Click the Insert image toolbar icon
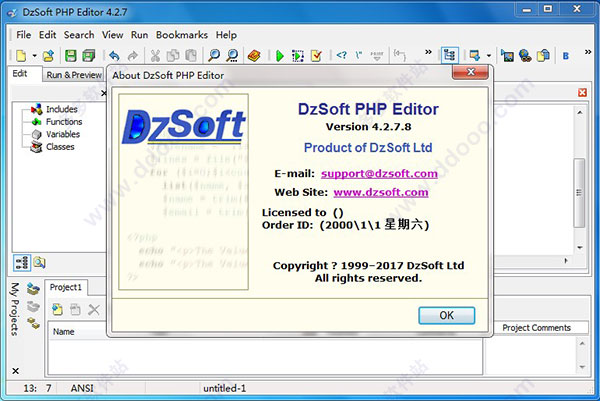This screenshot has height=401, width=600. 507,56
